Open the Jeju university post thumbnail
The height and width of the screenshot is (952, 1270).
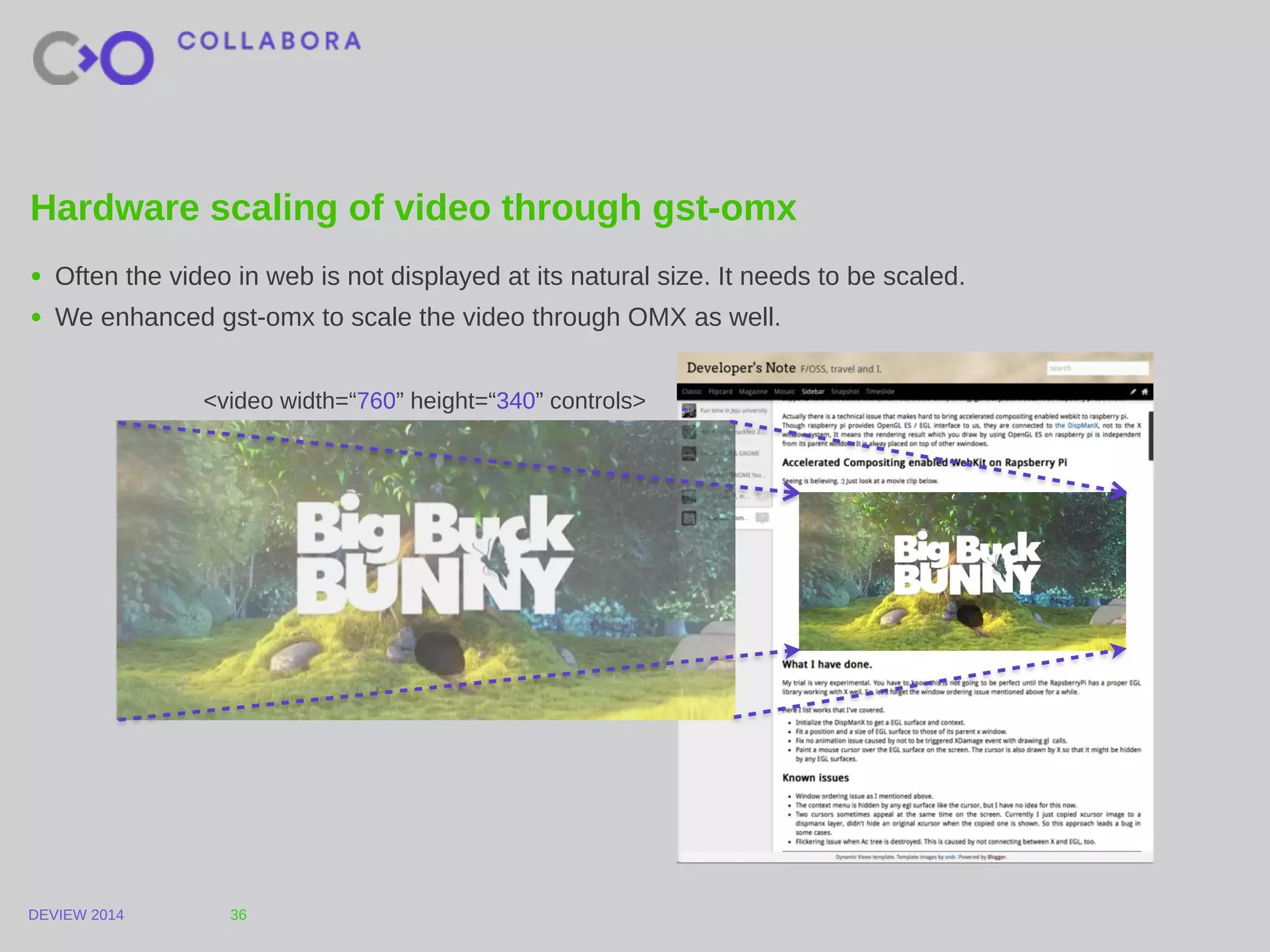(x=689, y=410)
